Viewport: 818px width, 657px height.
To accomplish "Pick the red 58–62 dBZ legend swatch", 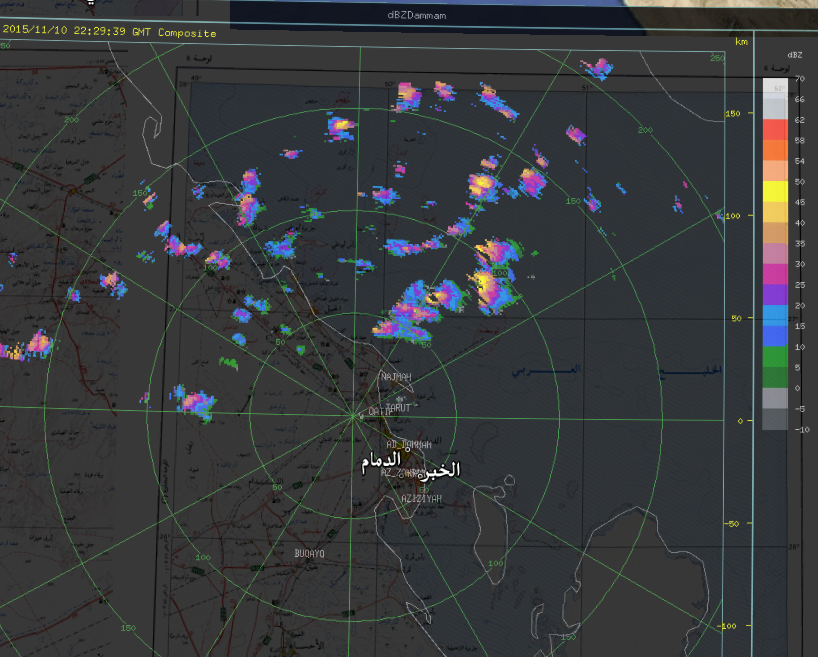I will (x=775, y=129).
